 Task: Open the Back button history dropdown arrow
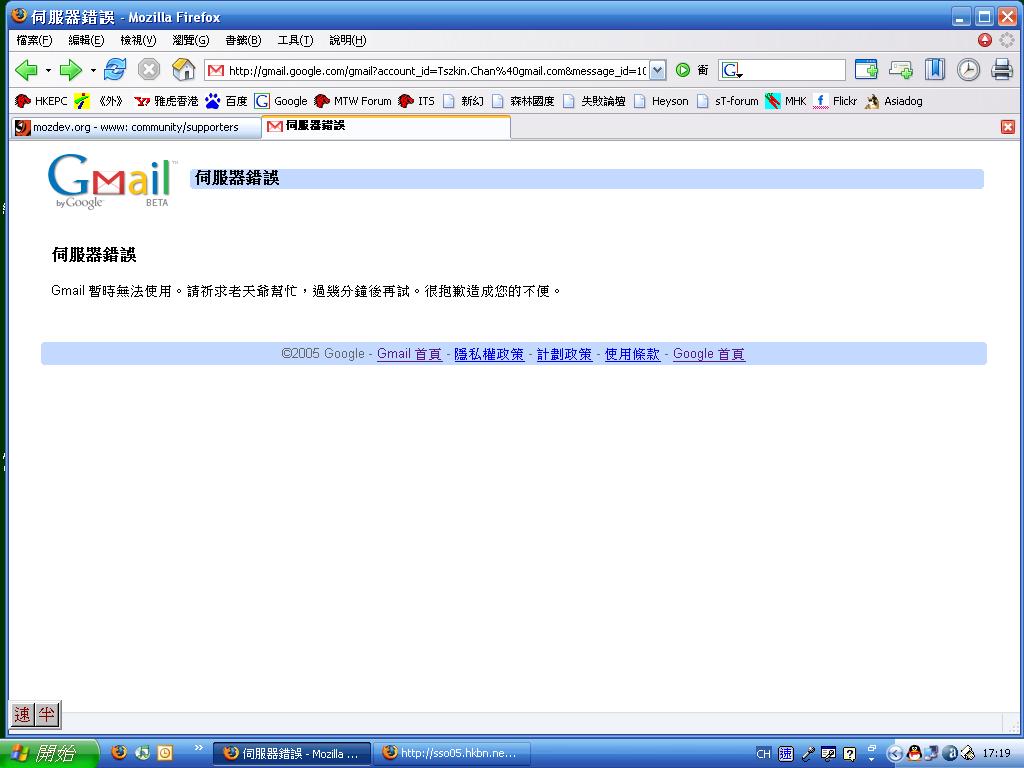(x=48, y=70)
